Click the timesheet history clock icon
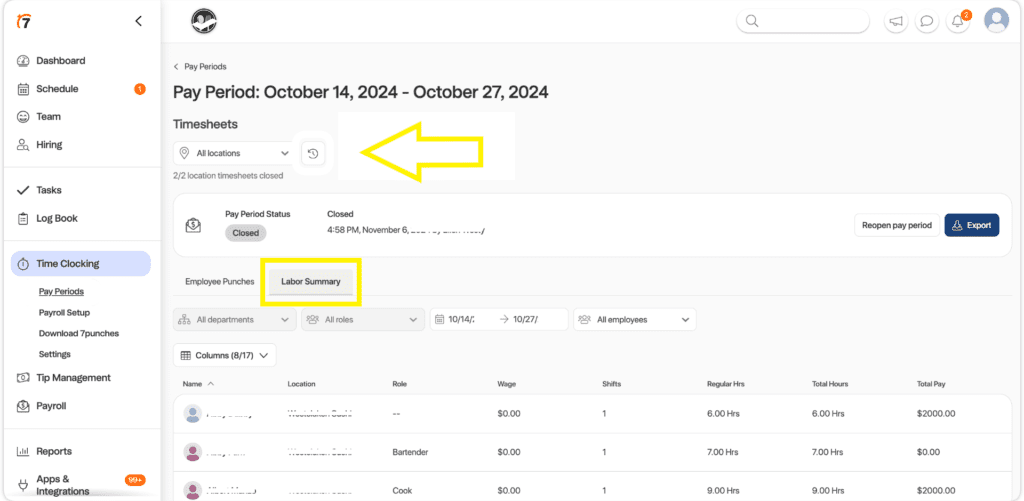 click(x=313, y=154)
